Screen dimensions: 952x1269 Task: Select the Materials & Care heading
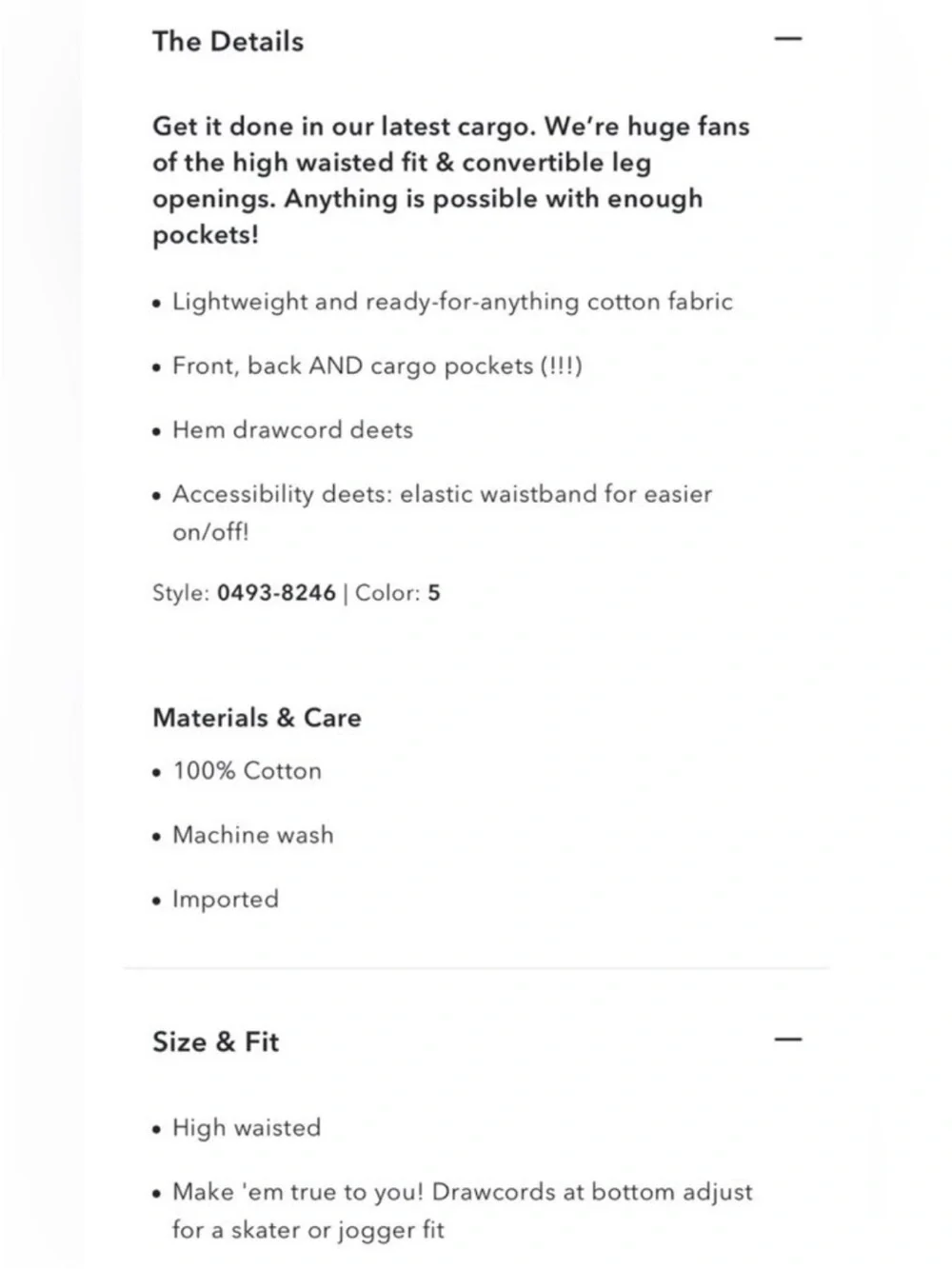257,718
